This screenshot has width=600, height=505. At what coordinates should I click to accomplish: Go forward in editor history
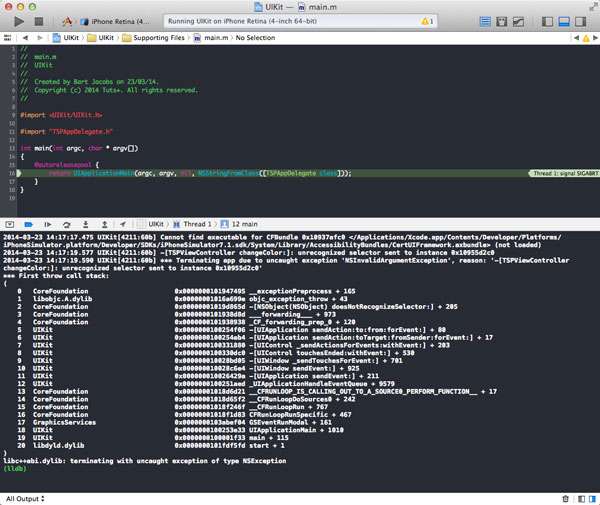[x=39, y=37]
